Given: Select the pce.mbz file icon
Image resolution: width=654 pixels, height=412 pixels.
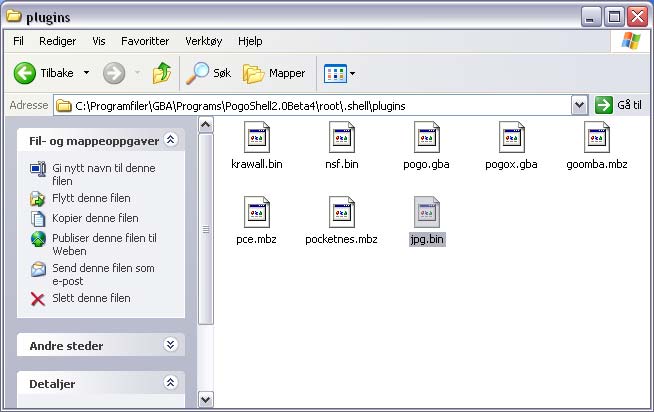Looking at the screenshot, I should pos(257,212).
